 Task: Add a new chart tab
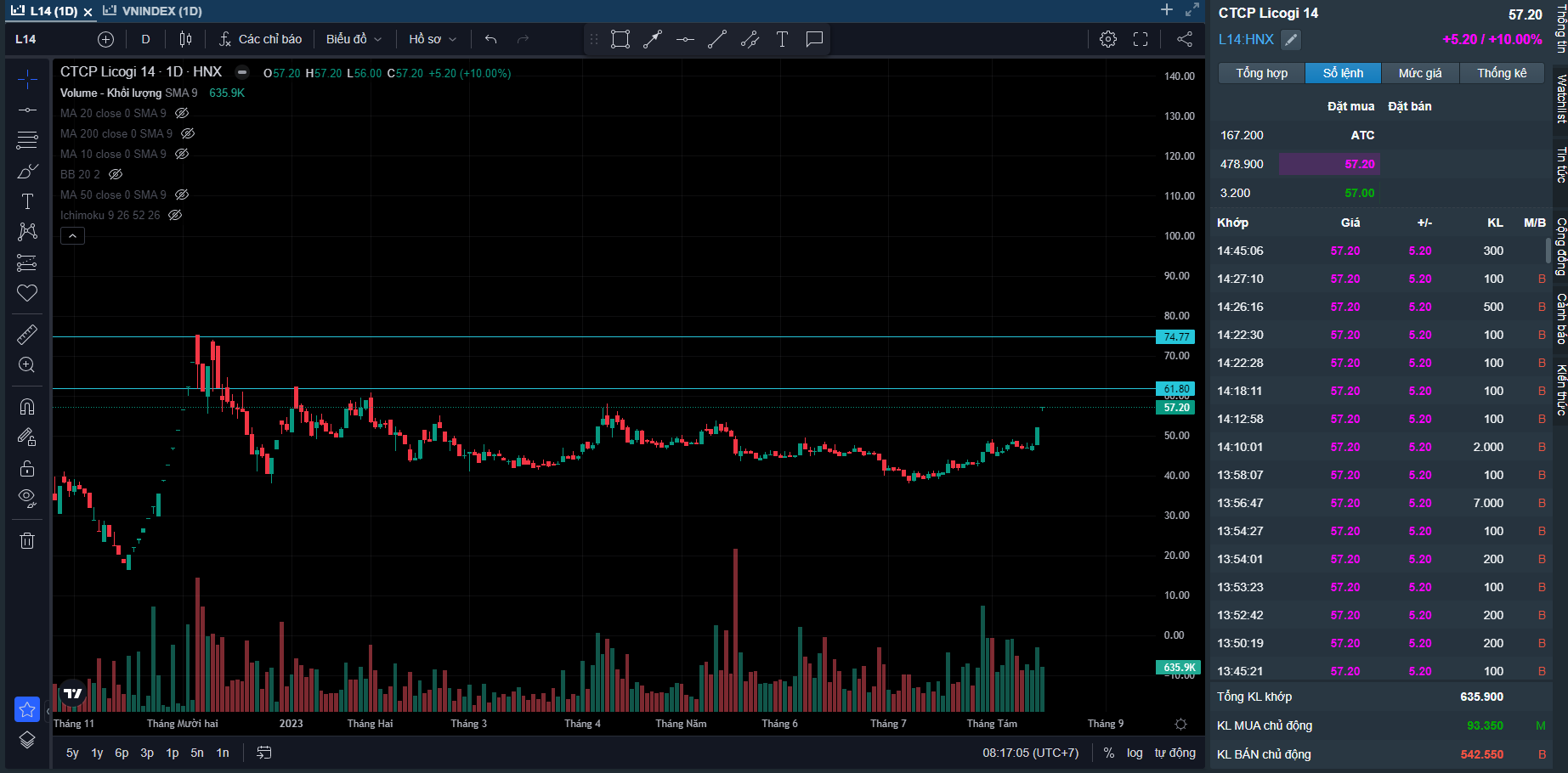(x=1167, y=9)
